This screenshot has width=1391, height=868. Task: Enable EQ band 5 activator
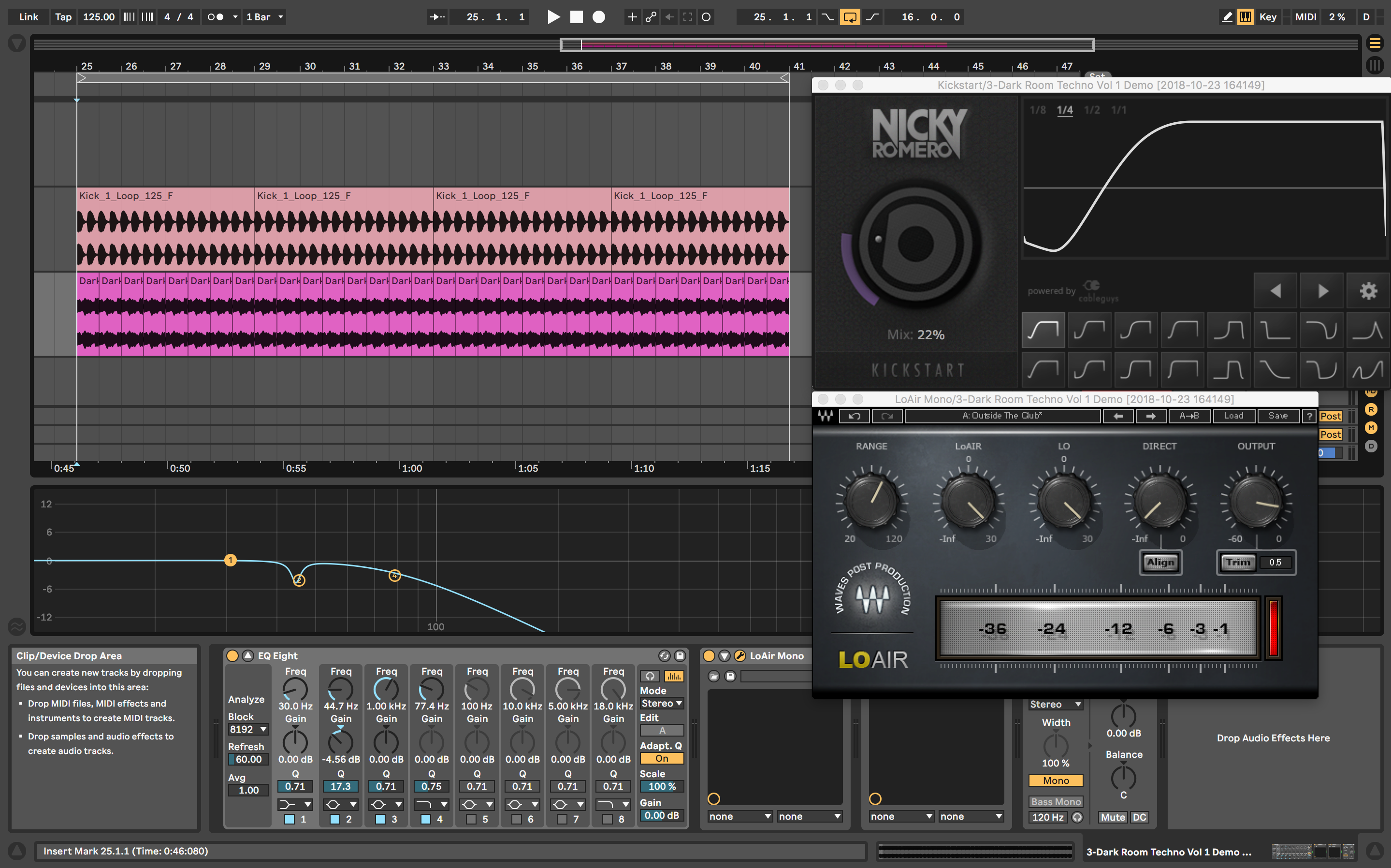tap(471, 819)
